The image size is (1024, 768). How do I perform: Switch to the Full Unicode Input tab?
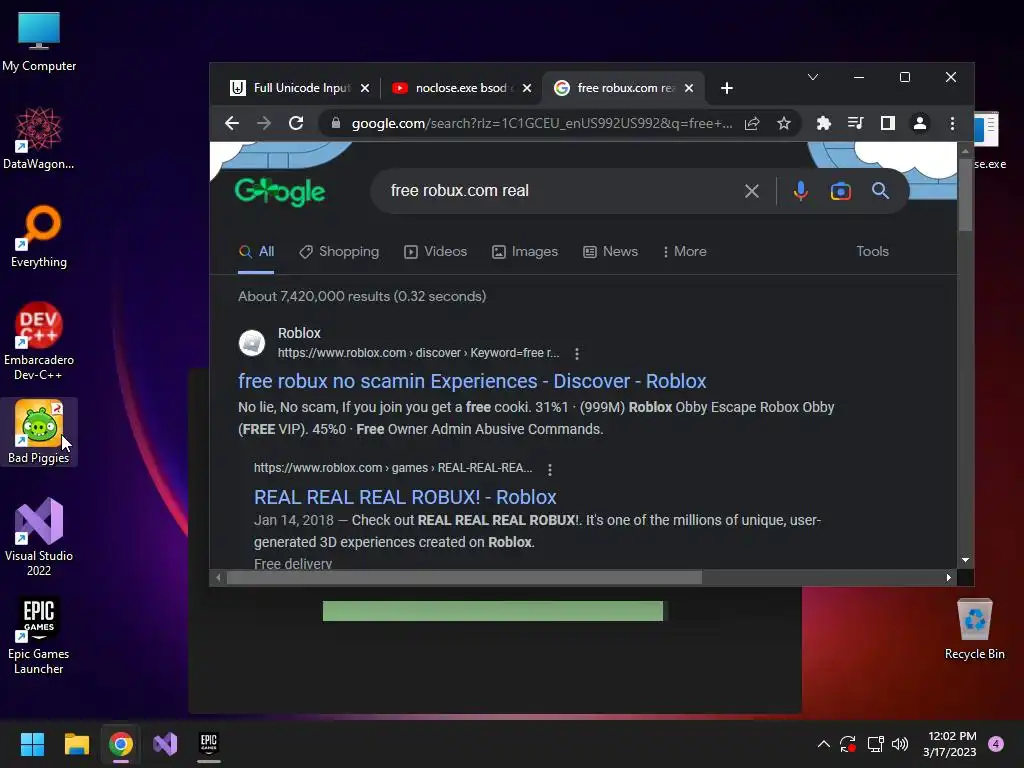coord(290,88)
